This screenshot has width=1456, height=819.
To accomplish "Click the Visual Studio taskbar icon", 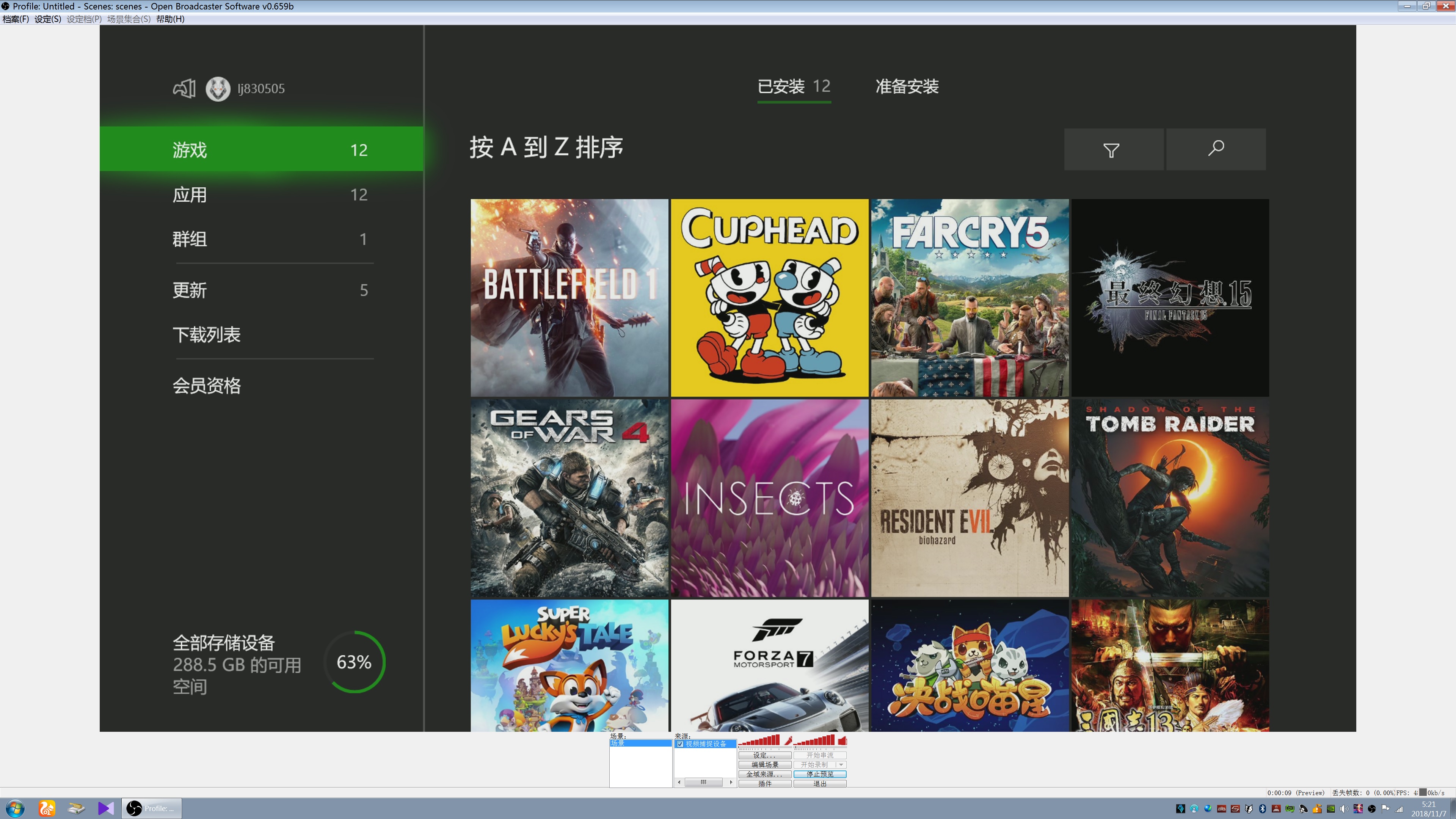I will click(x=106, y=808).
